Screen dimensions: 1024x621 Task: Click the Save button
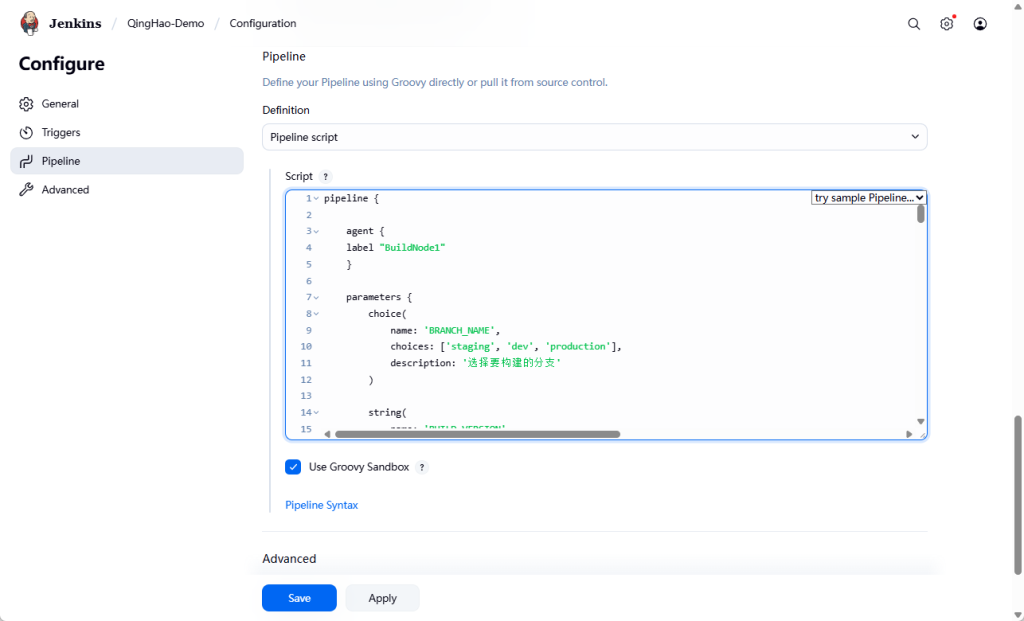click(299, 598)
